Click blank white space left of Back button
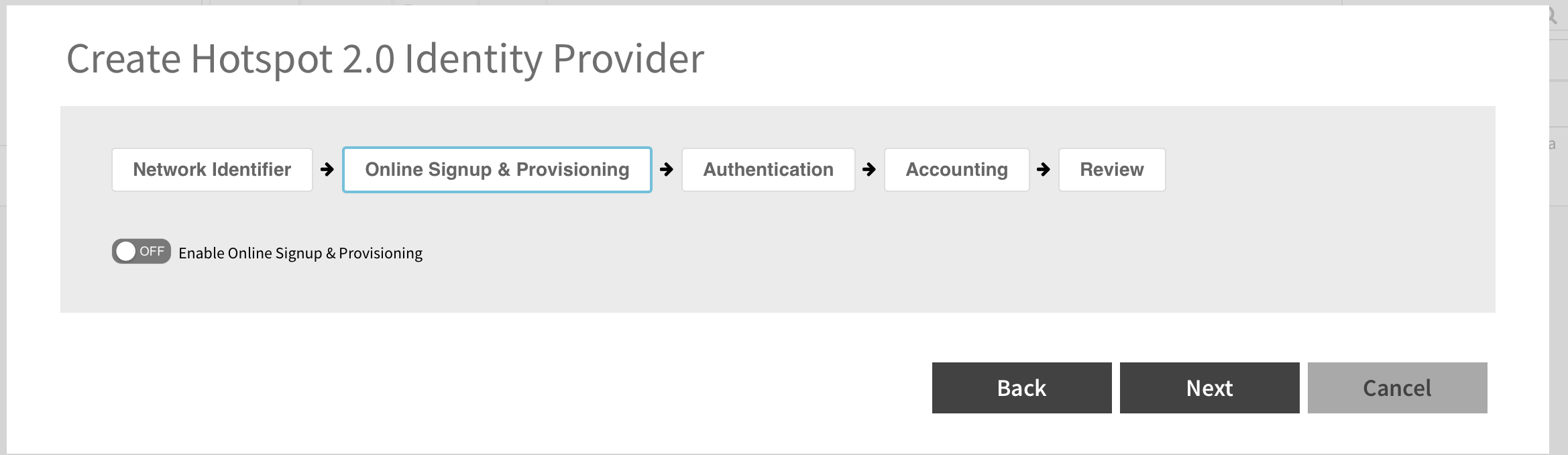 point(537,388)
